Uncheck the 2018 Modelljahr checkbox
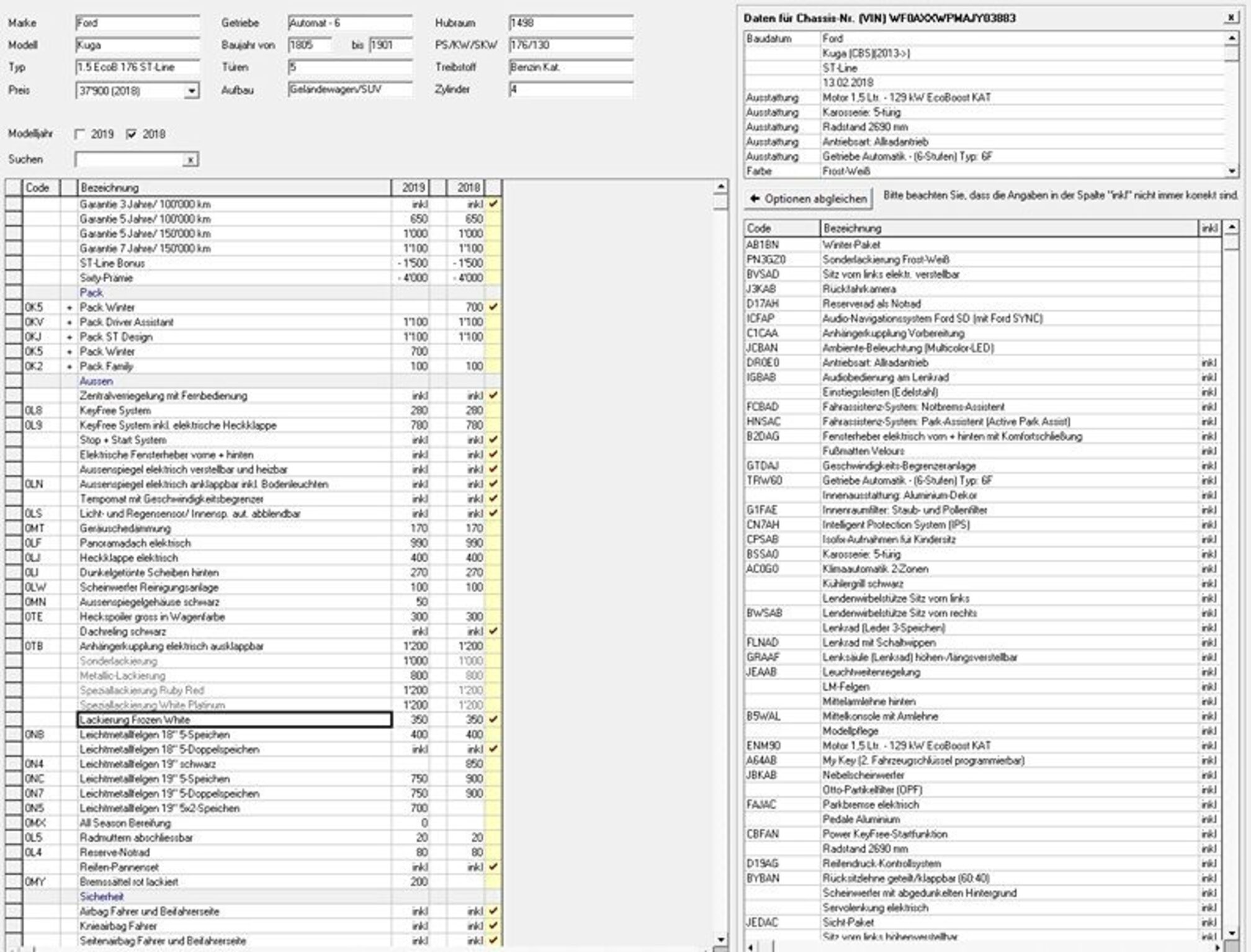 [131, 134]
